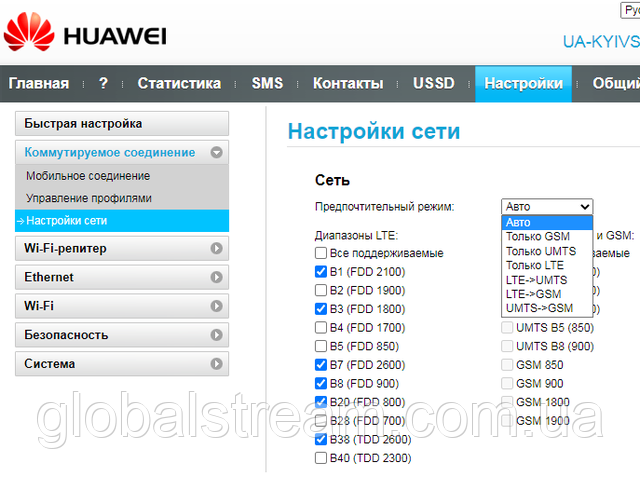Choose LTE->UMTS option in list

click(x=536, y=280)
